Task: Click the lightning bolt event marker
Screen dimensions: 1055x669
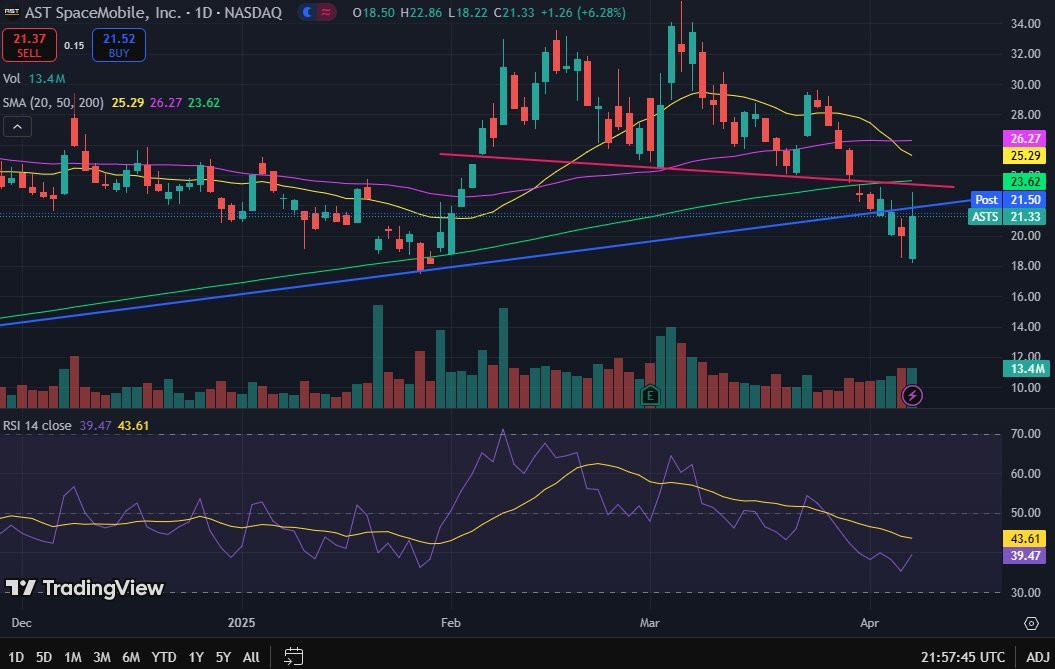Action: 912,395
